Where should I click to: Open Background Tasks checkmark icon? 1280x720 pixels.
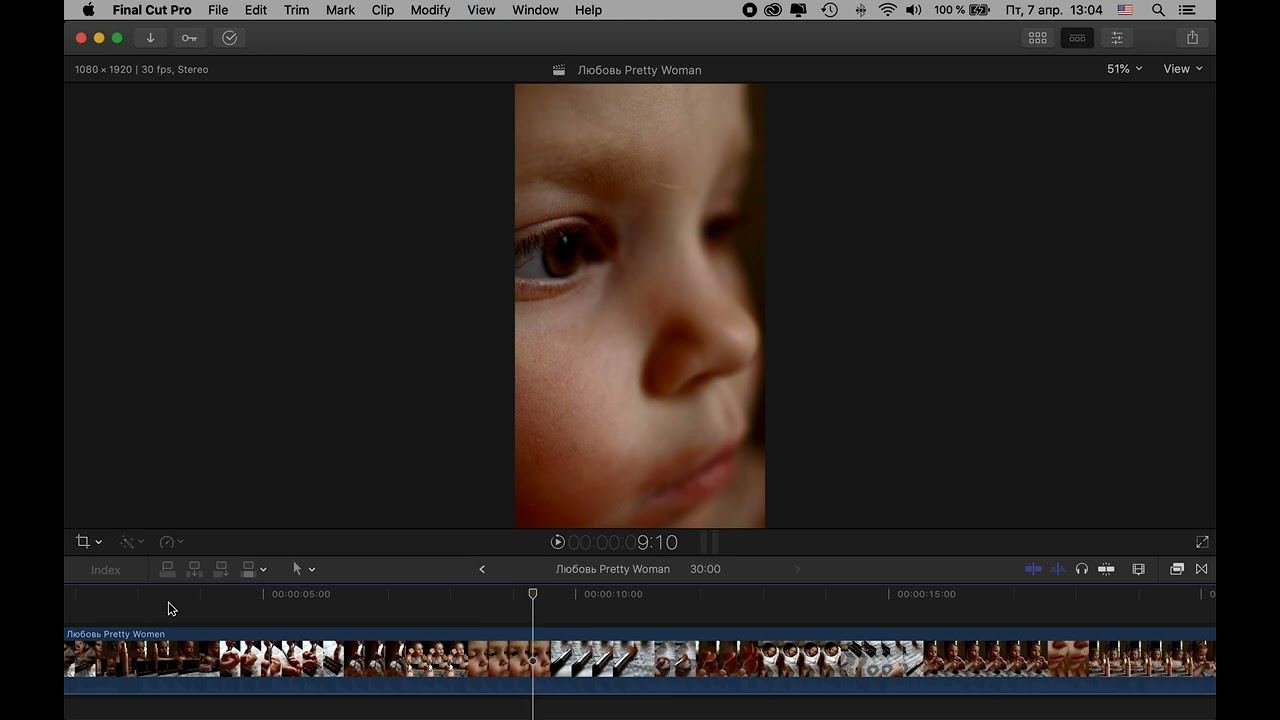(229, 38)
